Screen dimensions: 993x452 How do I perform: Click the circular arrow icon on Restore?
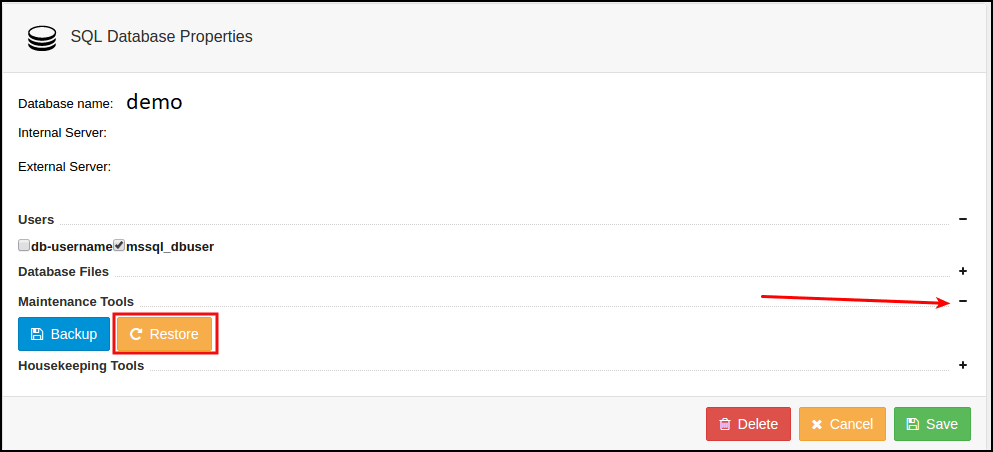coord(136,334)
